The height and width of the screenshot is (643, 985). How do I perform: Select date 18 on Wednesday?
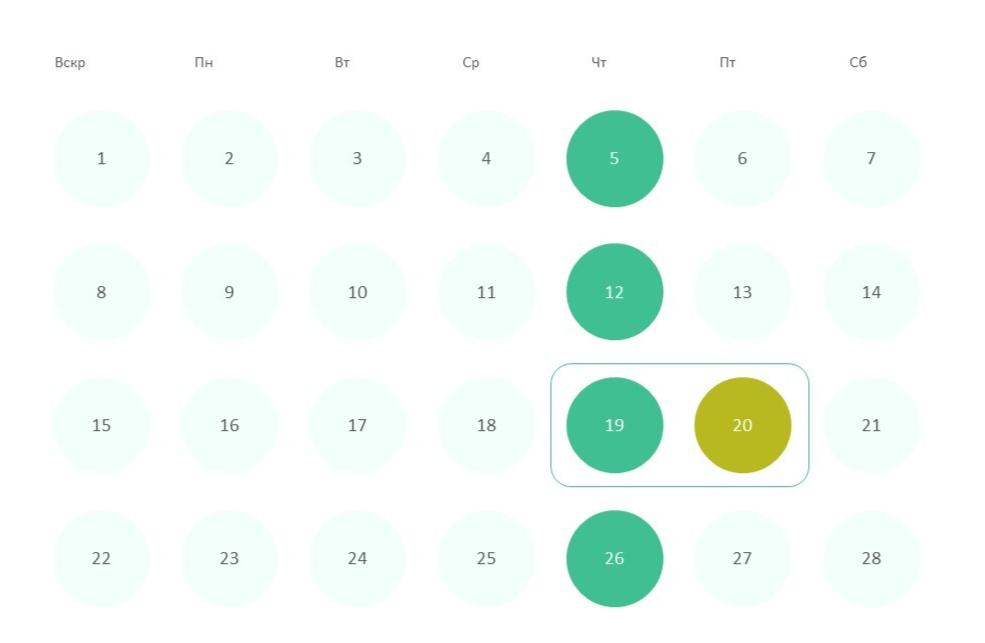(486, 425)
